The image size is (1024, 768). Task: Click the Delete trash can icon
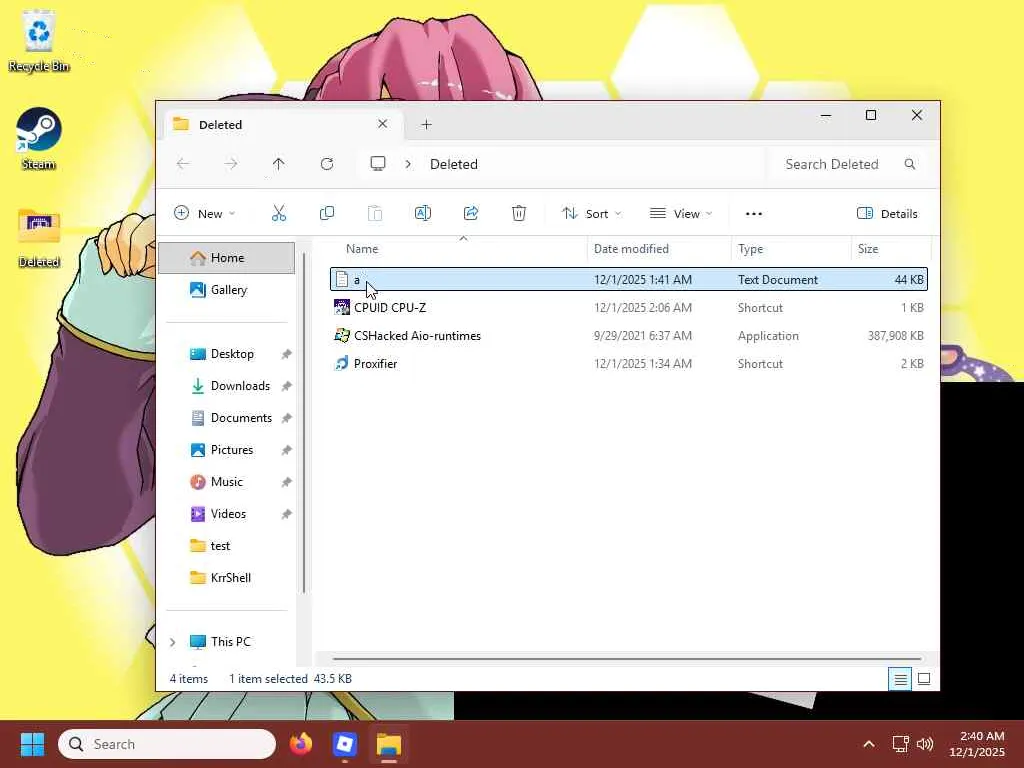(x=519, y=214)
